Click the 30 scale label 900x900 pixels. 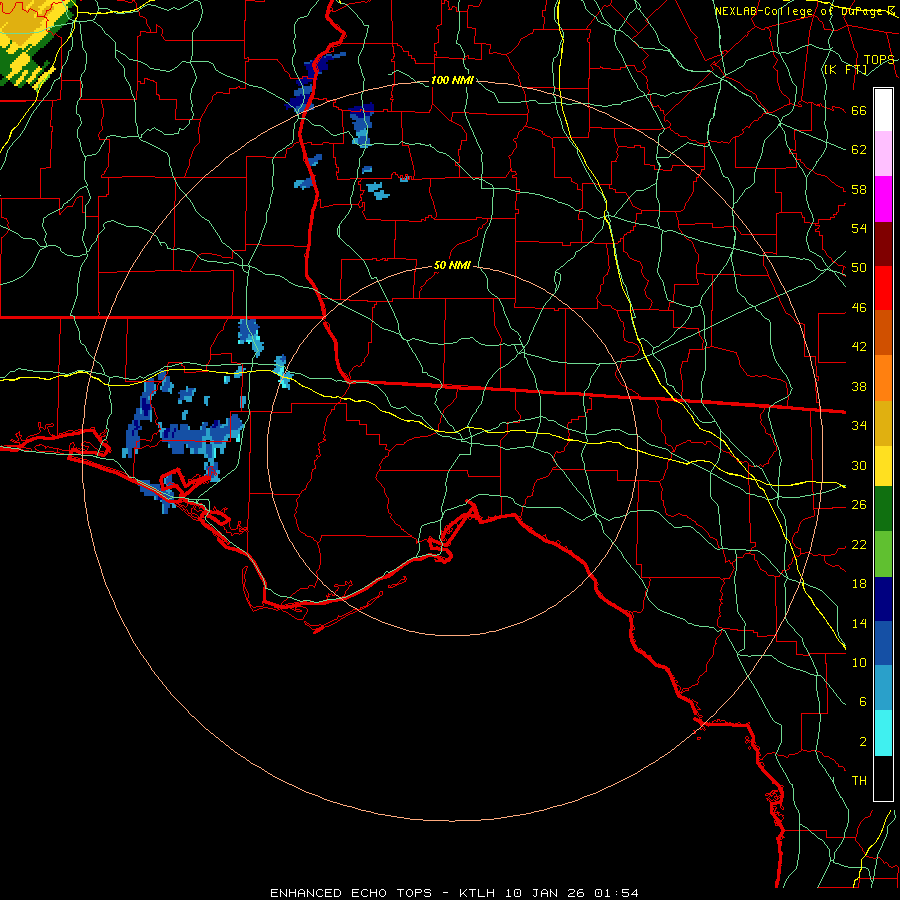(859, 465)
